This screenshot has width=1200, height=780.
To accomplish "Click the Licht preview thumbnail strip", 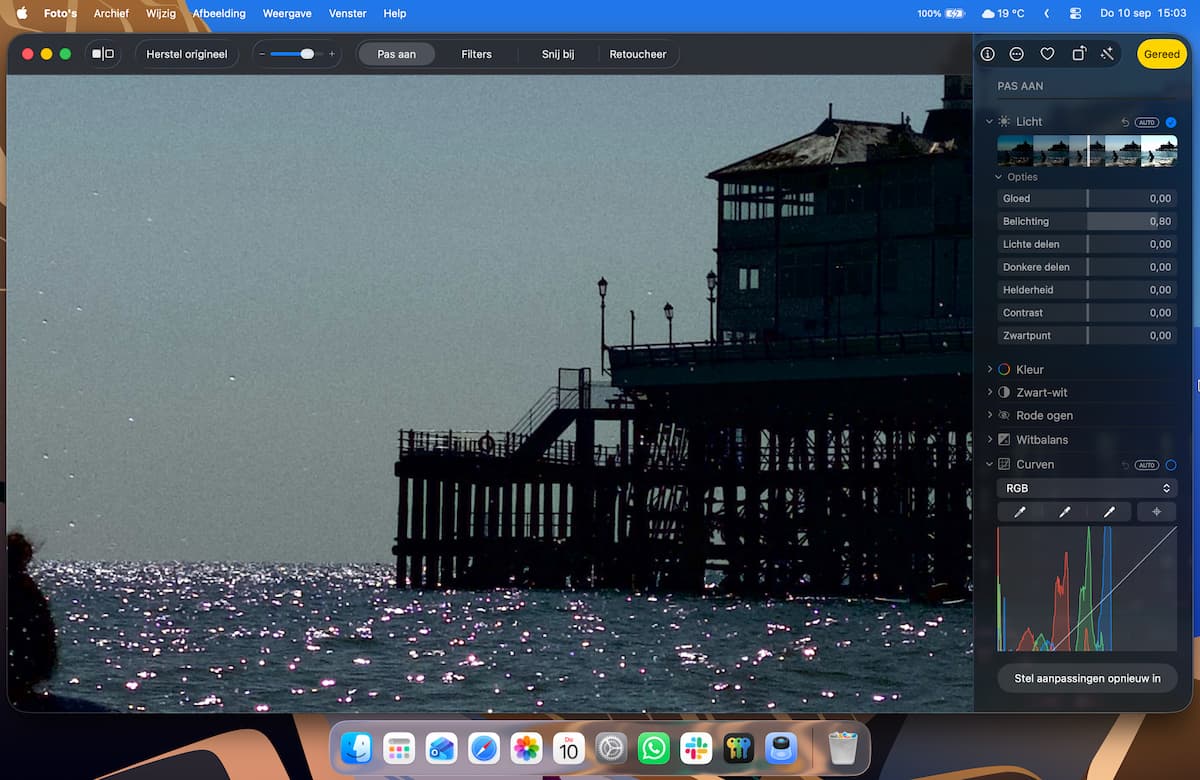I will point(1087,151).
